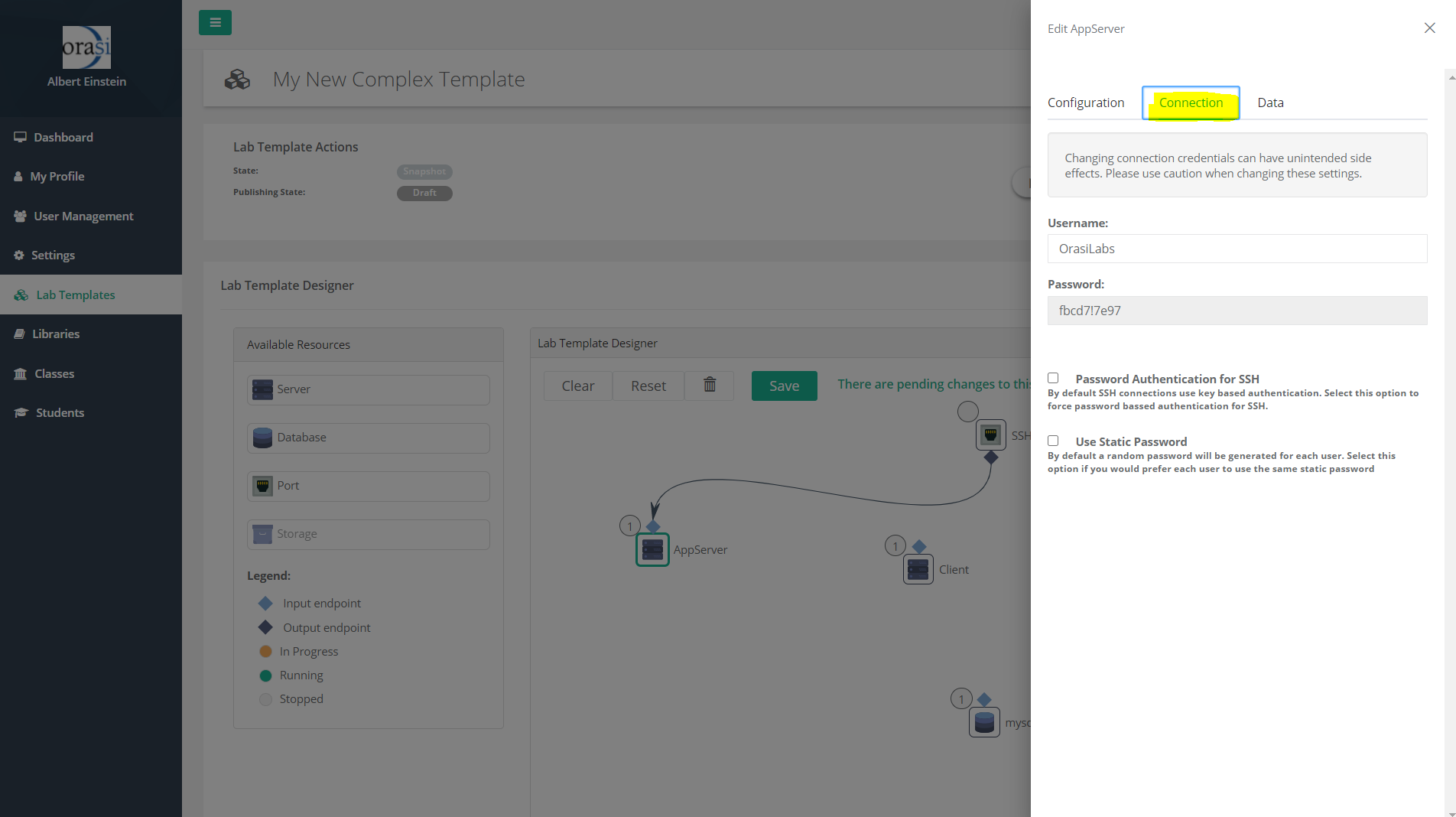The height and width of the screenshot is (817, 1456).
Task: Click the mysql instance count circle
Action: [961, 698]
